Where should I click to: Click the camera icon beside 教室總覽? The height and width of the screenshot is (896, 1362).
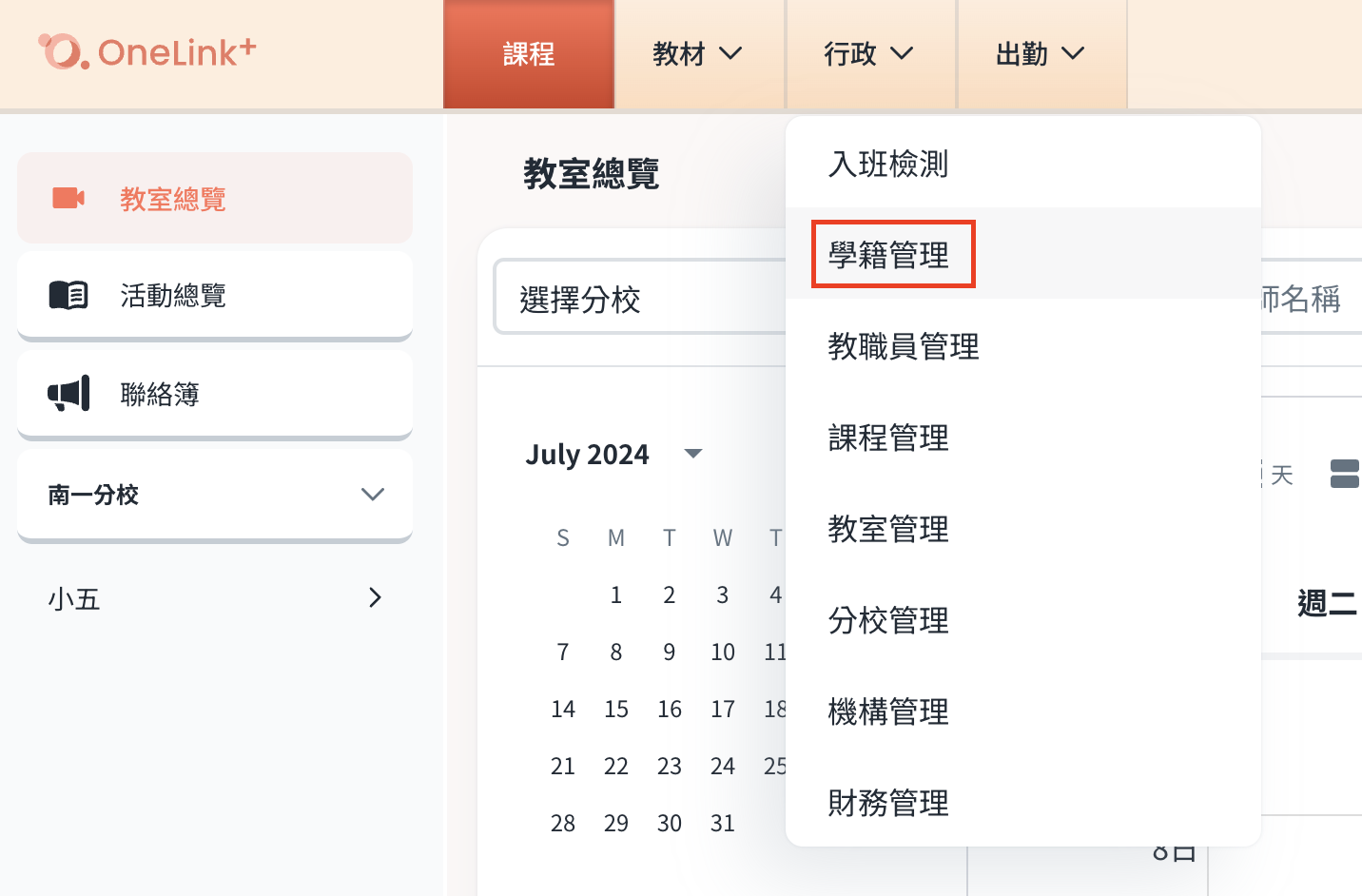[67, 197]
